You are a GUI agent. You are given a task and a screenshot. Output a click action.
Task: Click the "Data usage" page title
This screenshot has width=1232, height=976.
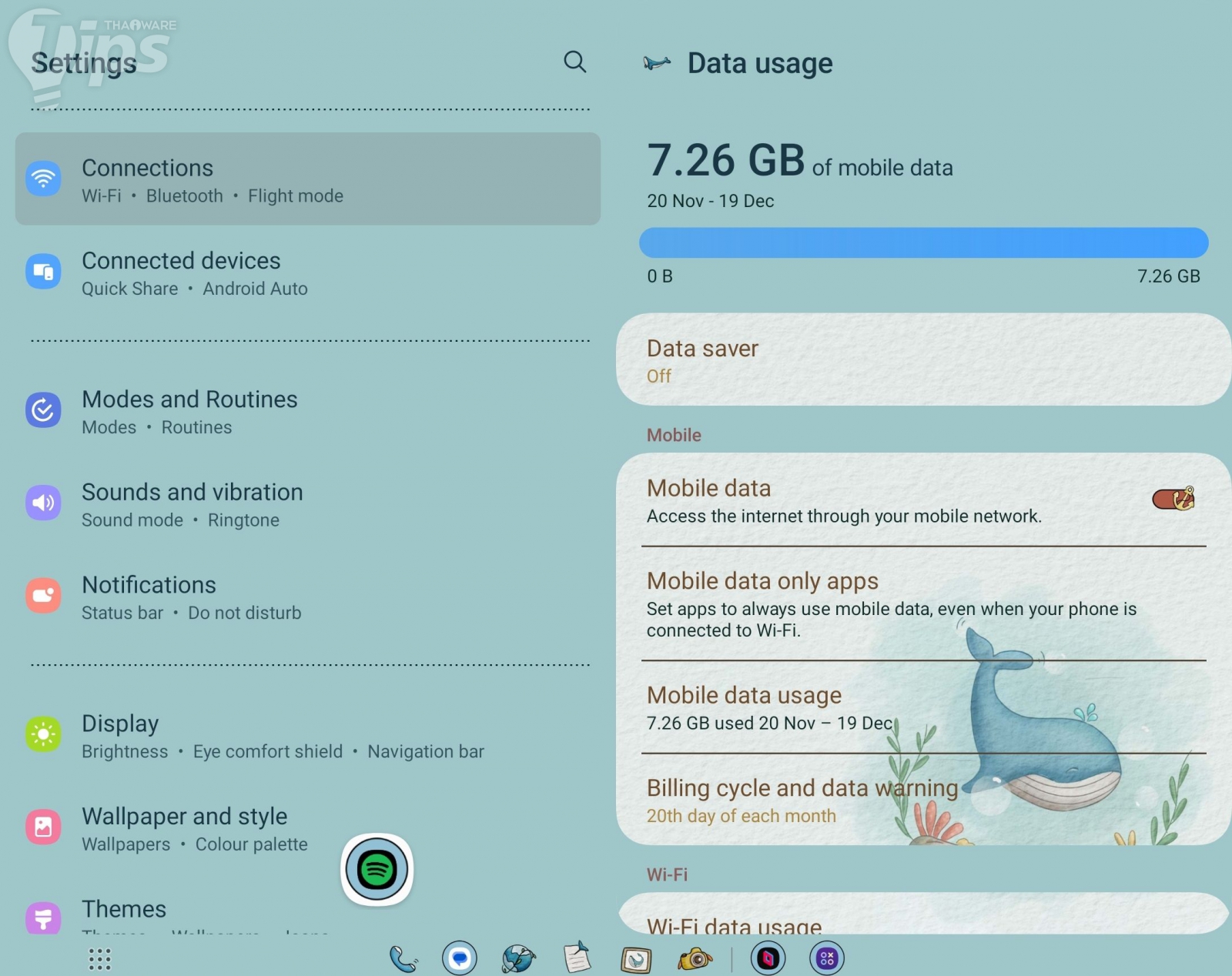760,63
